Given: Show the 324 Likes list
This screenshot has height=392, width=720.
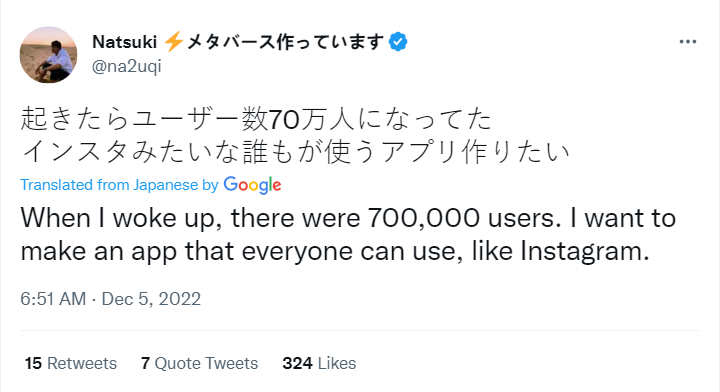Looking at the screenshot, I should [x=319, y=363].
